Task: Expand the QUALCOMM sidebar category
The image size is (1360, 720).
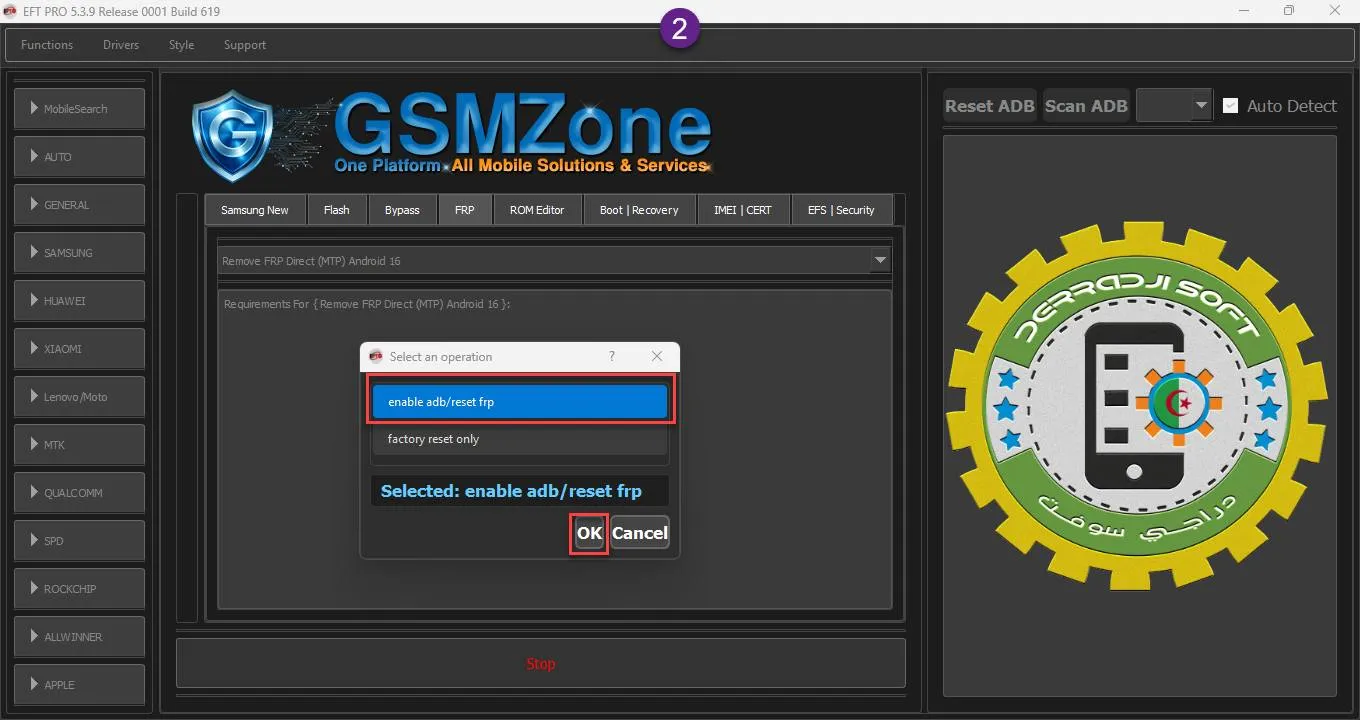Action: click(x=79, y=493)
